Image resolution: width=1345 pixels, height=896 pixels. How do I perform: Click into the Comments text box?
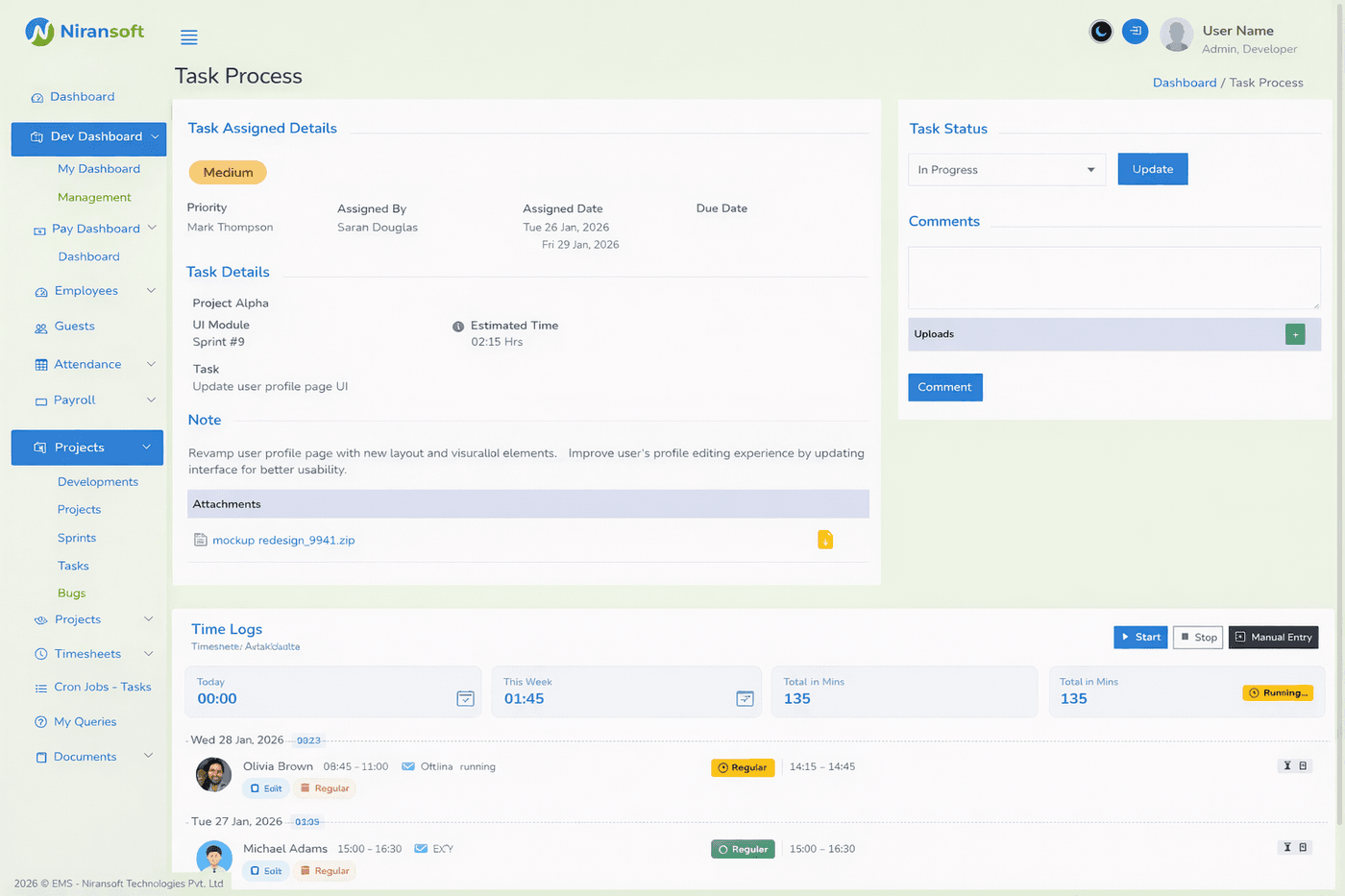[x=1113, y=278]
